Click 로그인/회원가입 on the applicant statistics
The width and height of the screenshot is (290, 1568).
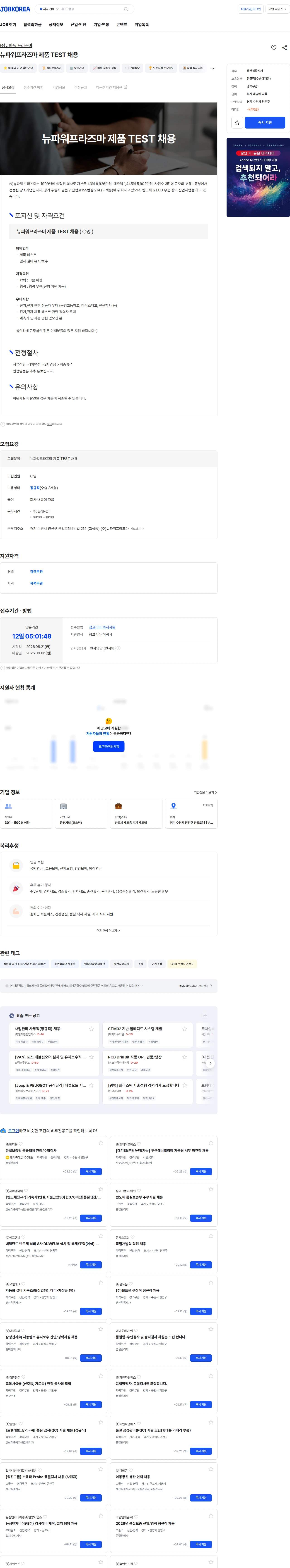pos(109,746)
